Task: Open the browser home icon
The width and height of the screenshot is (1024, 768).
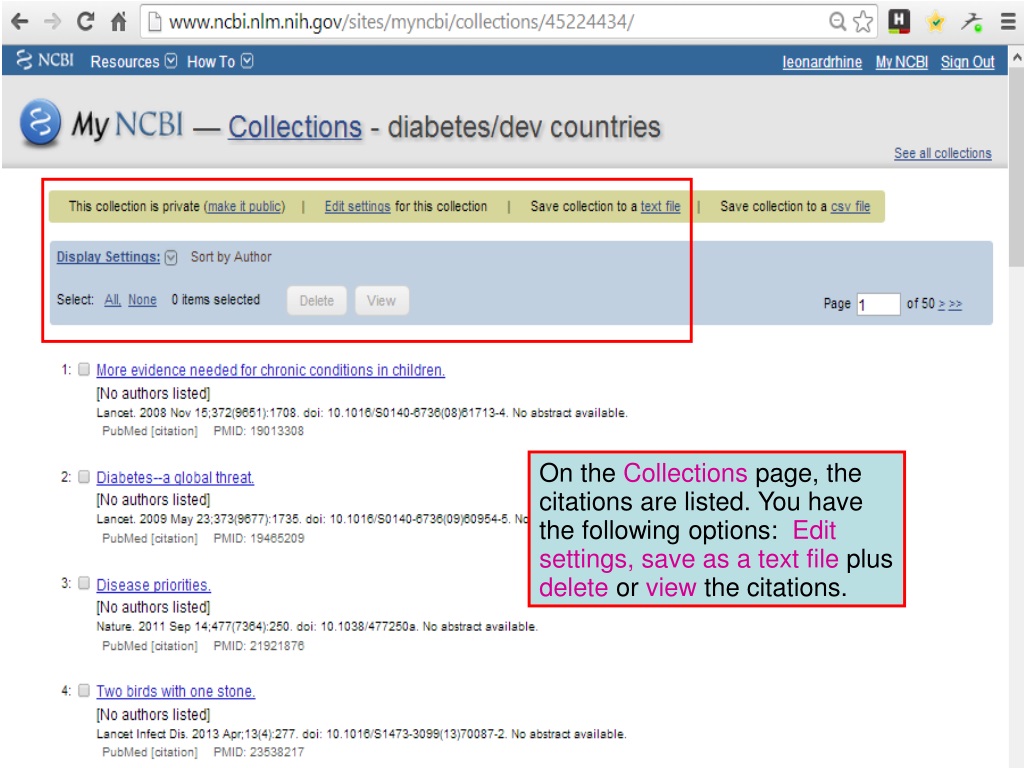Action: pyautogui.click(x=118, y=22)
